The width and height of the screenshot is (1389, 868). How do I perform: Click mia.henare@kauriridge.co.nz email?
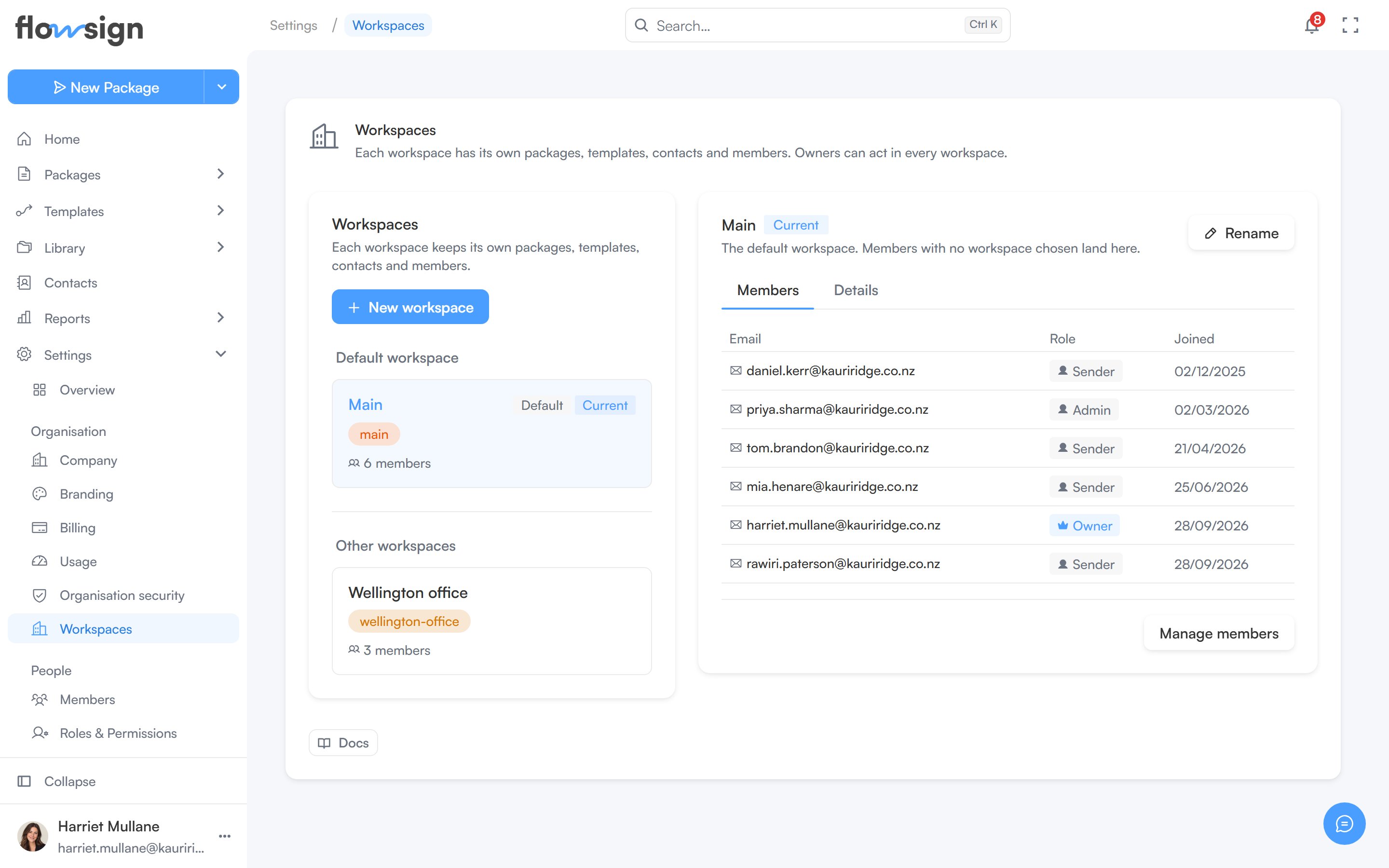tap(832, 486)
